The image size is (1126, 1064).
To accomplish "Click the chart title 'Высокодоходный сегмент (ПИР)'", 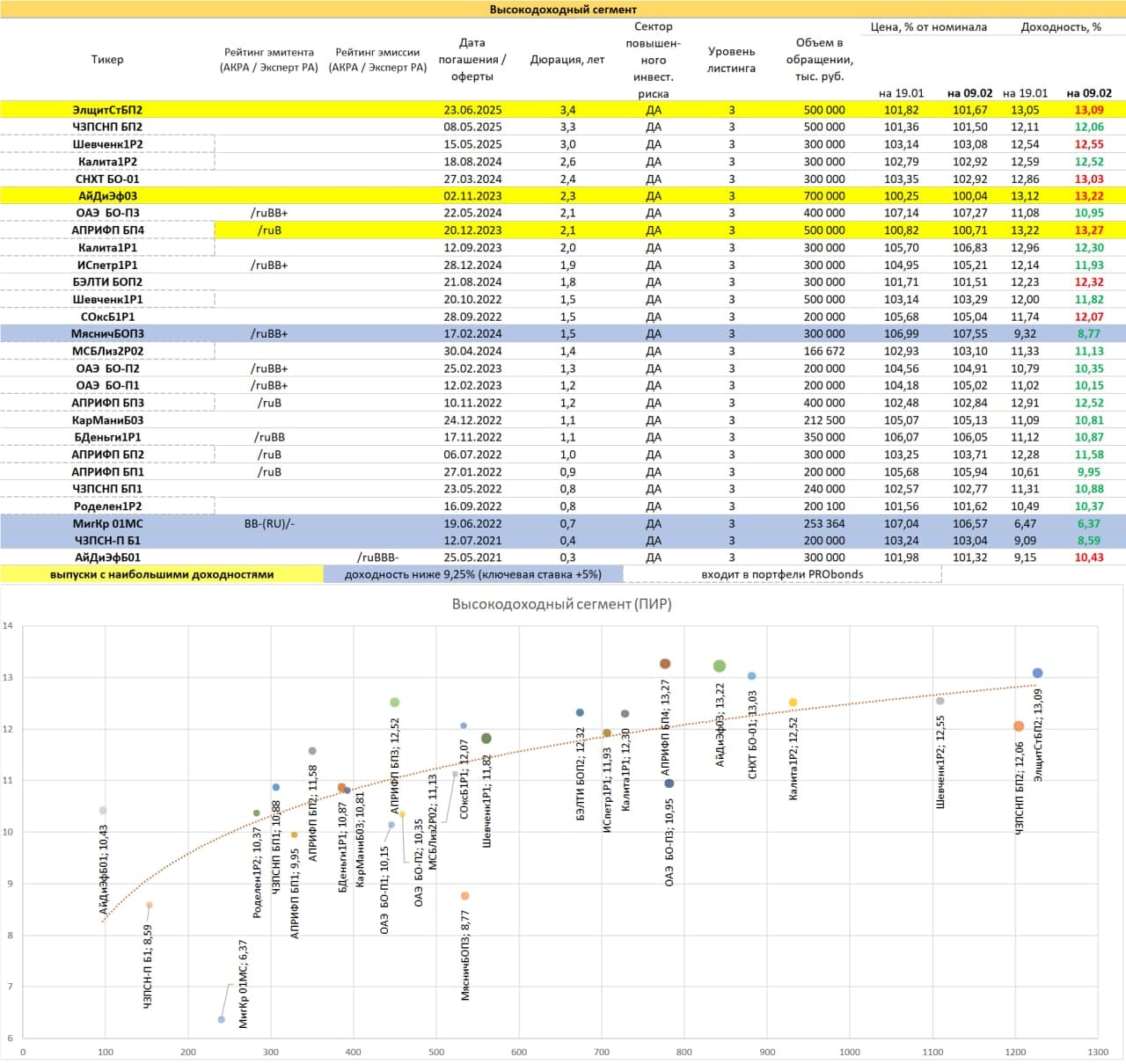I will click(561, 604).
